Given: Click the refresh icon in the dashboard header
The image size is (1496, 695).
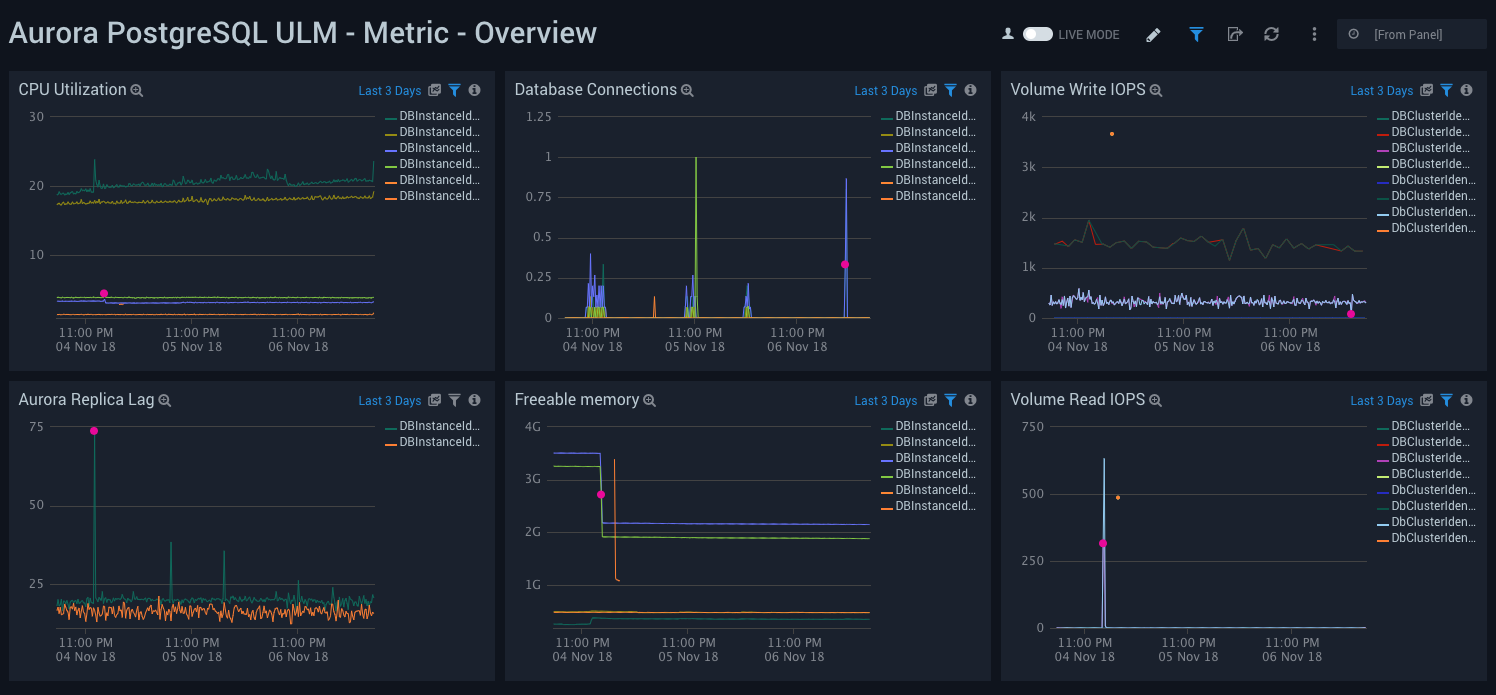Looking at the screenshot, I should 1271,34.
